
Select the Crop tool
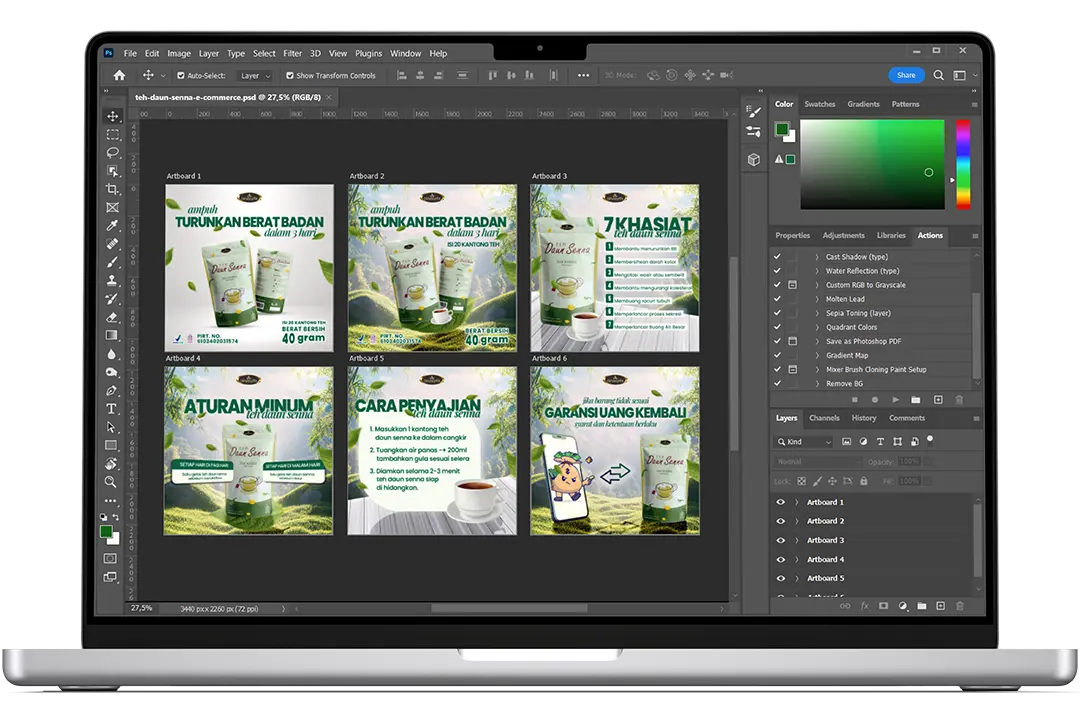pos(112,189)
